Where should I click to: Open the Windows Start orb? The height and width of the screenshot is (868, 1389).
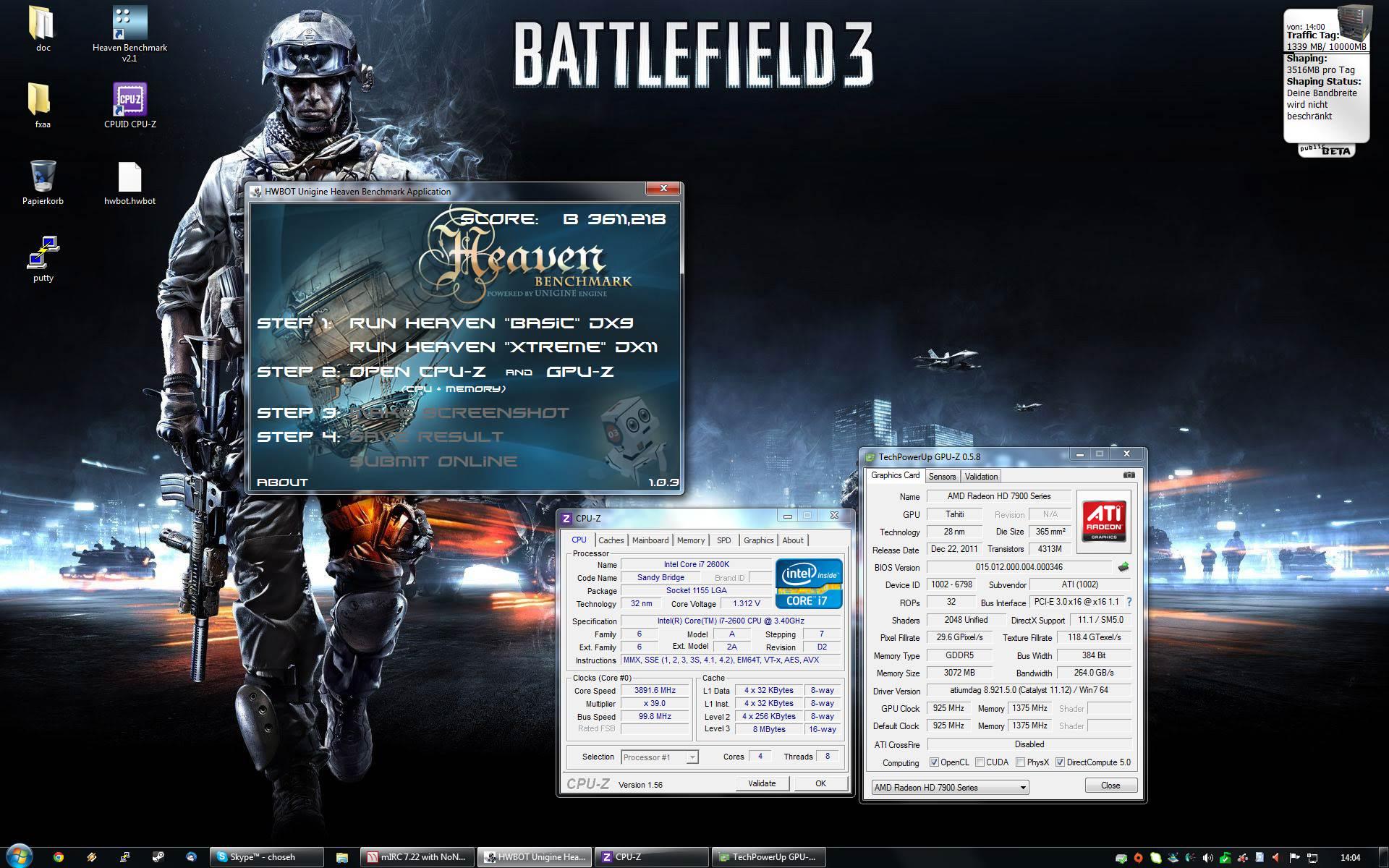20,856
